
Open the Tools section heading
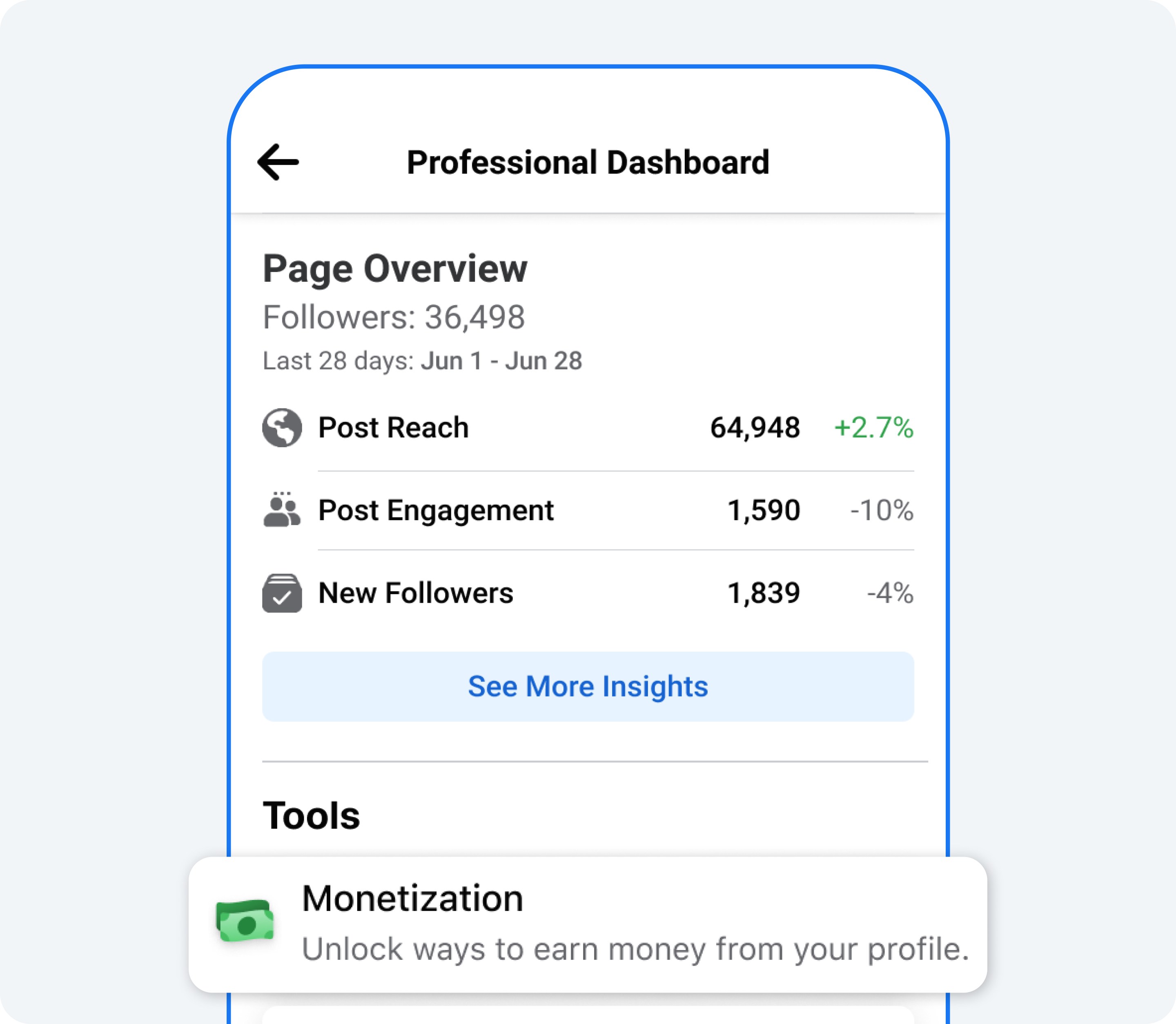(x=311, y=815)
